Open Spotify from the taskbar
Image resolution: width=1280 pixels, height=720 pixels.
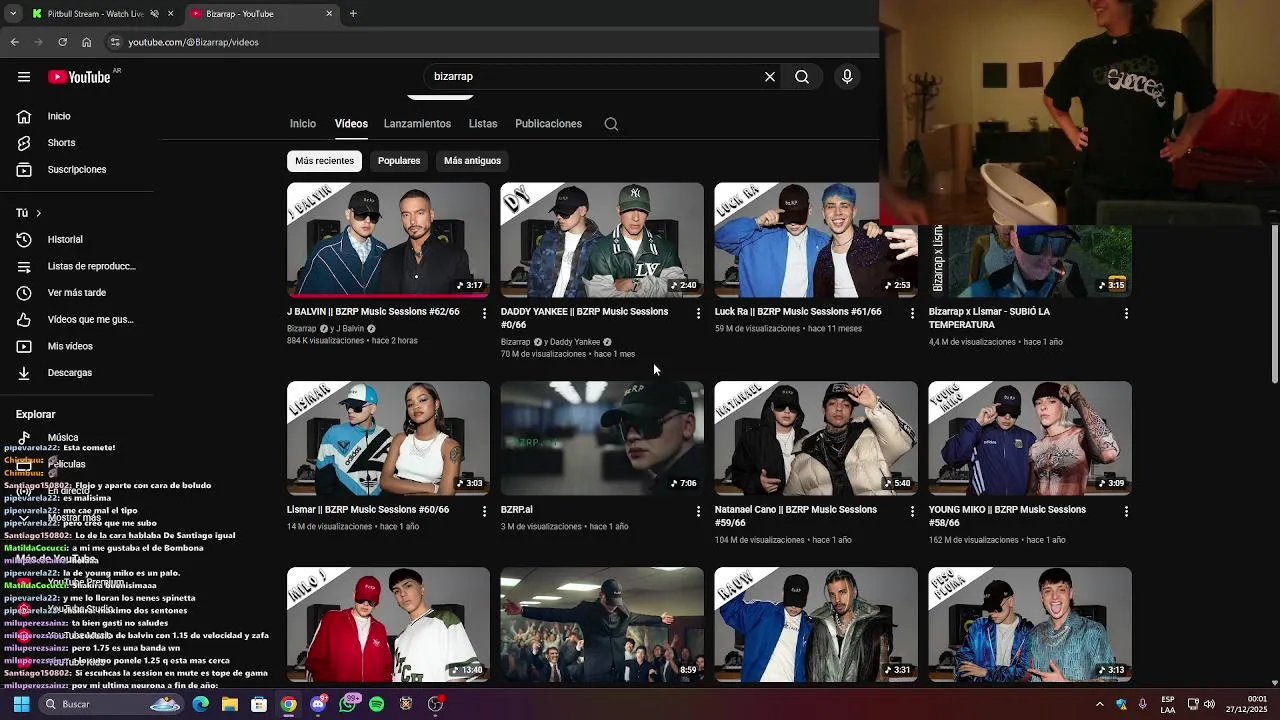(x=376, y=704)
